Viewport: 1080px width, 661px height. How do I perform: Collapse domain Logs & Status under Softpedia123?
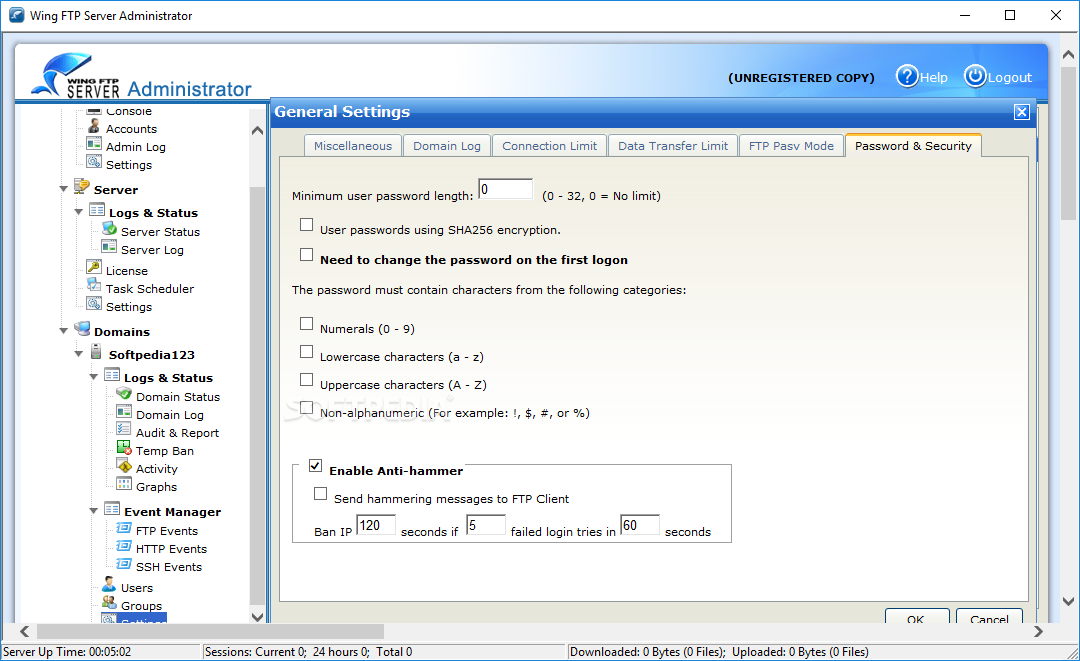coord(94,377)
